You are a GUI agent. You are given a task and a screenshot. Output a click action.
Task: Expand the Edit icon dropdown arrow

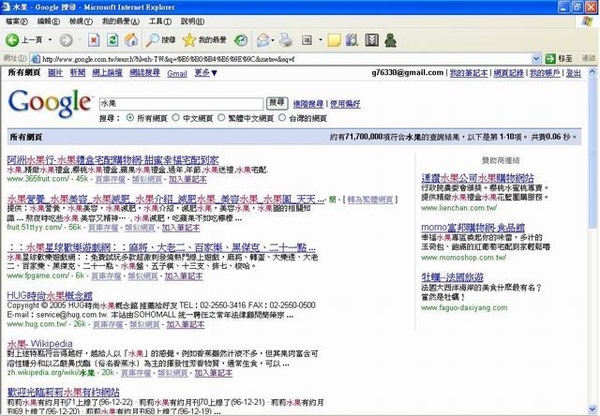[x=320, y=40]
